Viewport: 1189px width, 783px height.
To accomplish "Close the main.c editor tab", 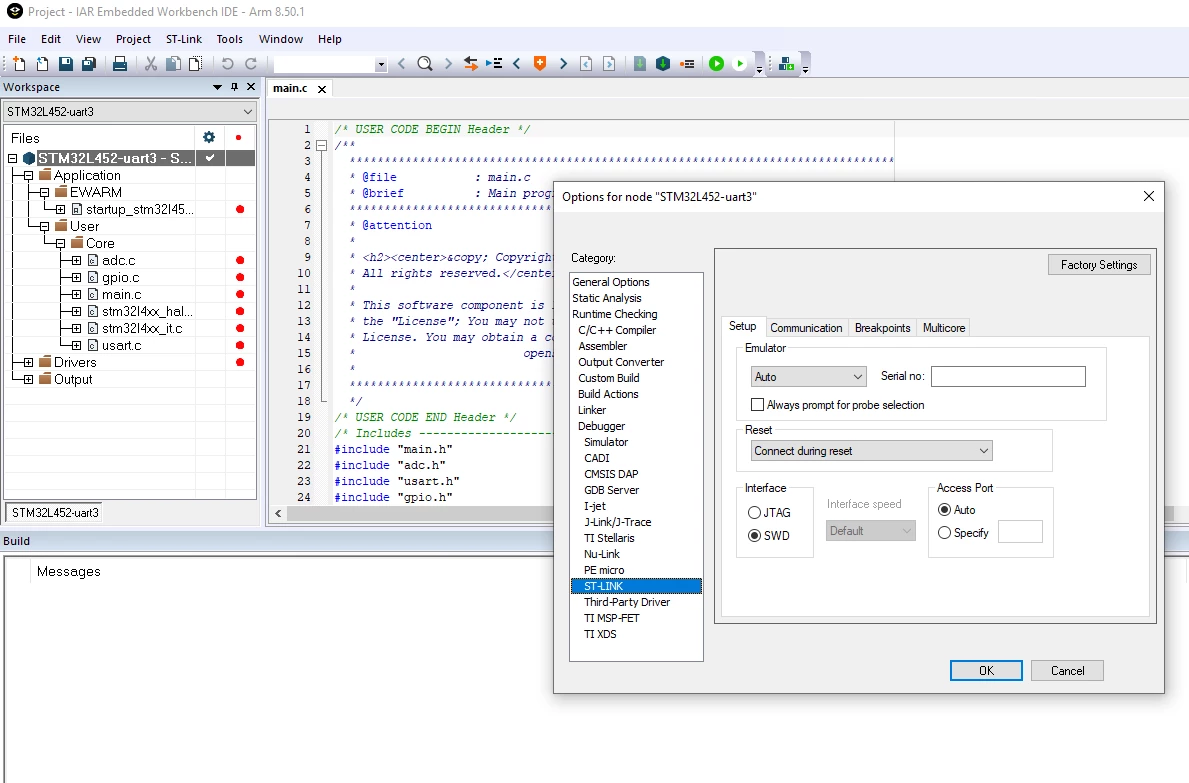I will click(322, 89).
